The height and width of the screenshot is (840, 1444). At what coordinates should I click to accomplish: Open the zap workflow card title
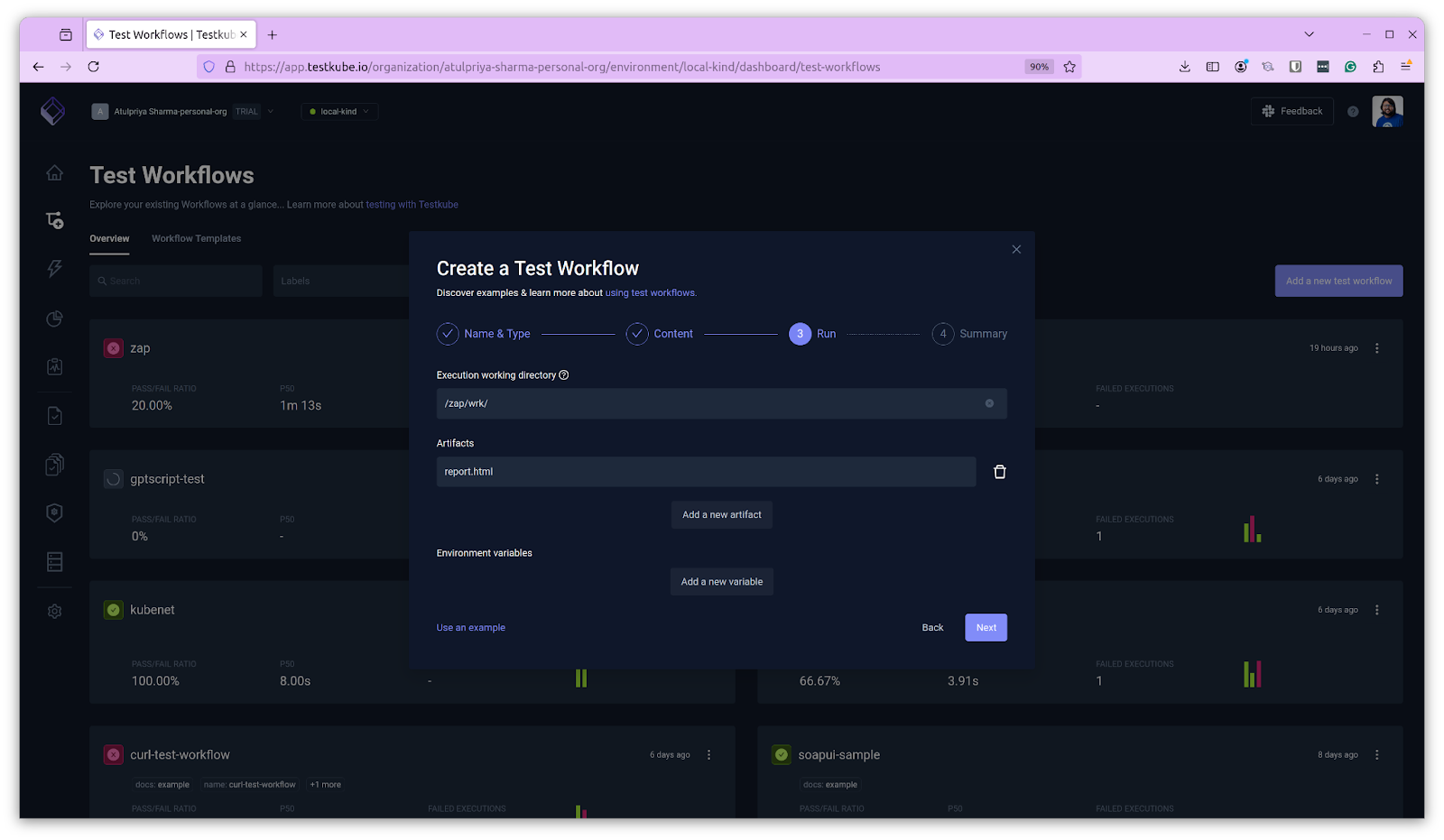tap(140, 348)
